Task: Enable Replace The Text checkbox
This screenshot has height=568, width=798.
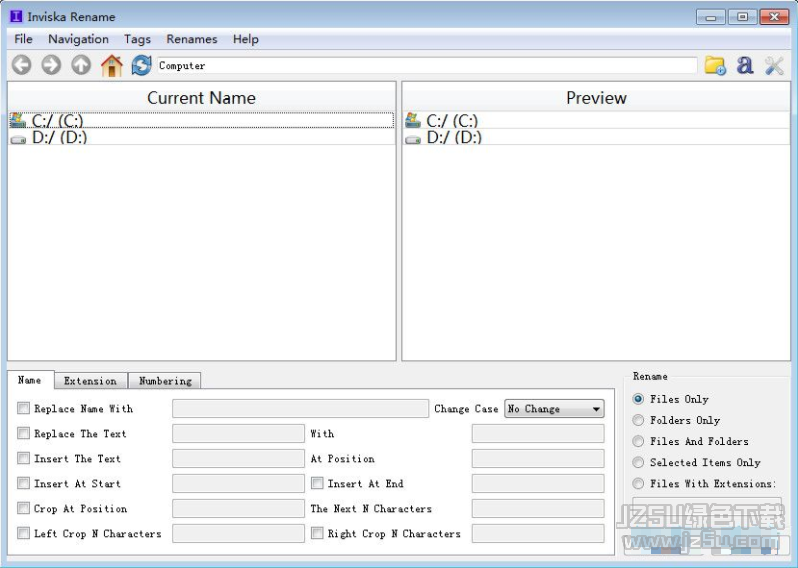Action: coord(23,433)
